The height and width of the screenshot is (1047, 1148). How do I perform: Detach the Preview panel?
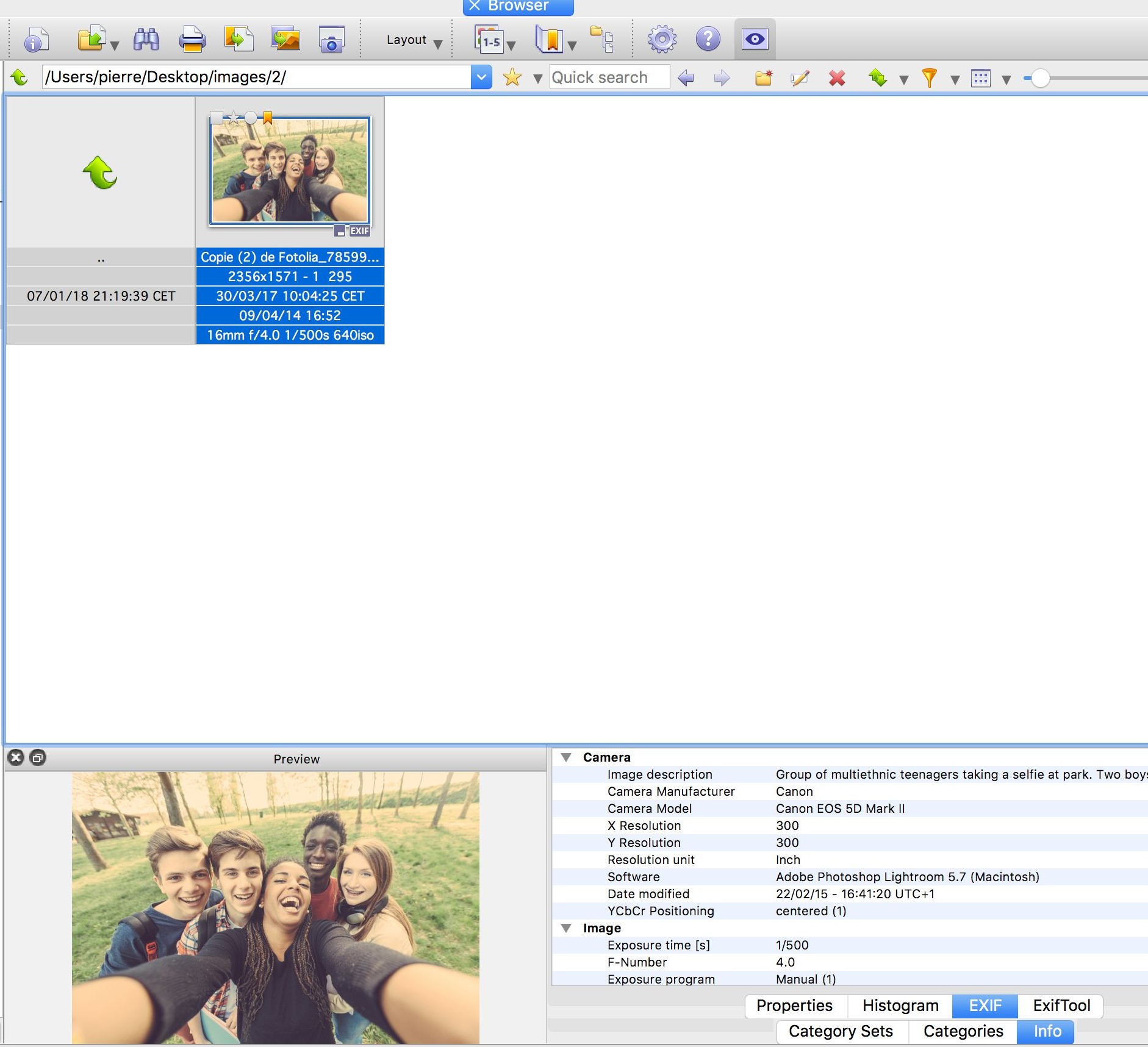click(38, 757)
